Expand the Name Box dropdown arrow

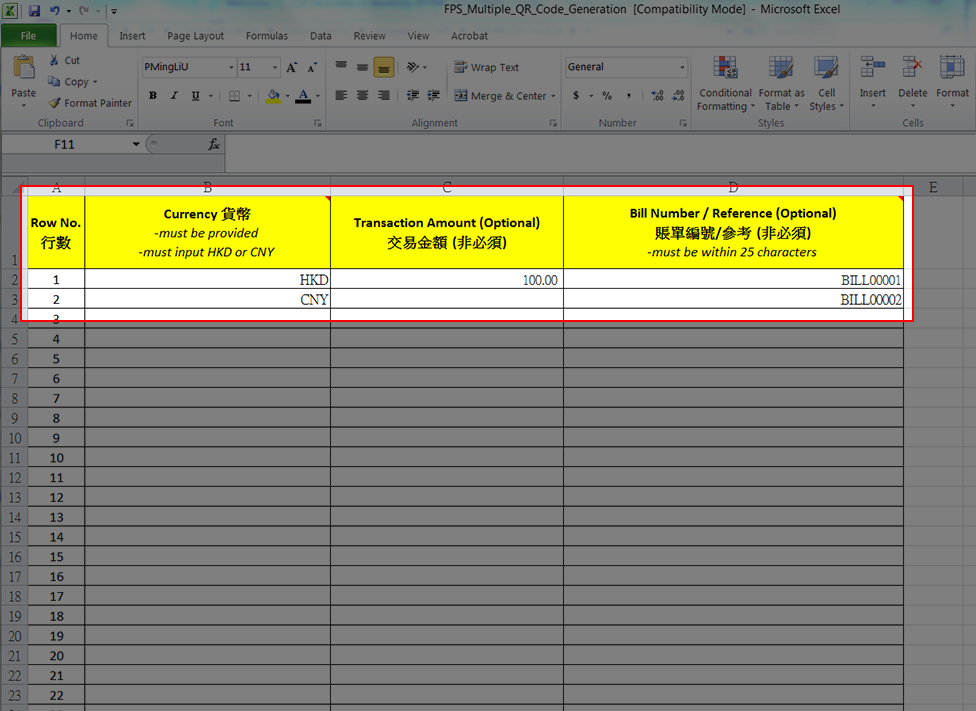click(136, 145)
